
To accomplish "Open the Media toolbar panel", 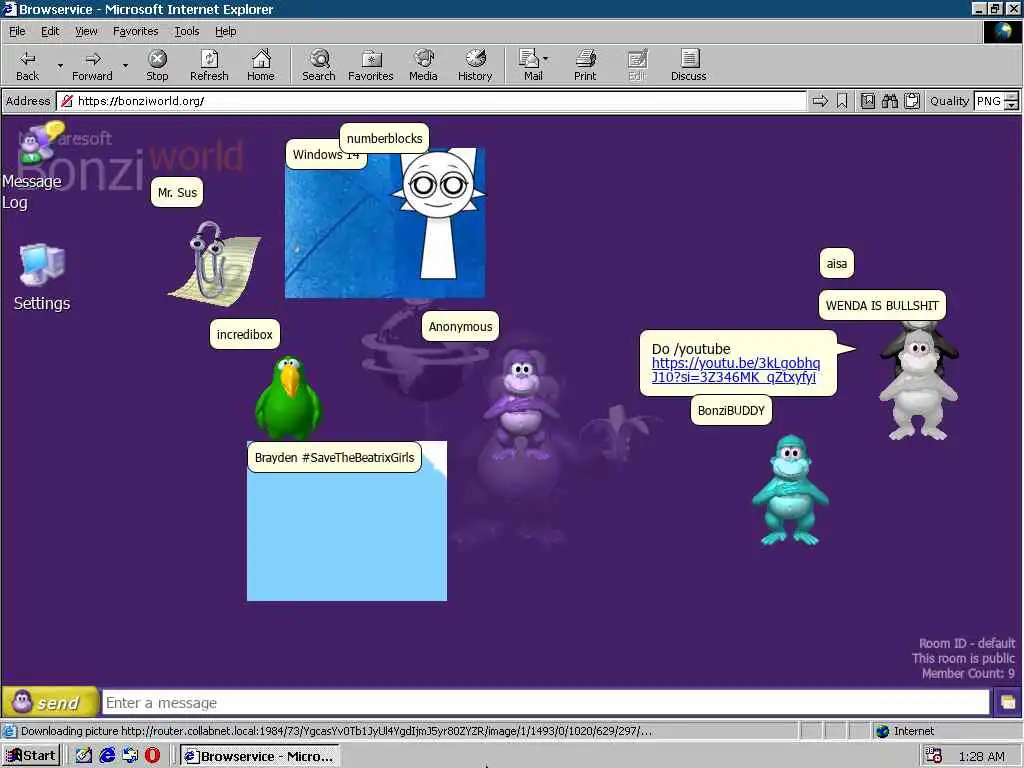I will tap(423, 65).
